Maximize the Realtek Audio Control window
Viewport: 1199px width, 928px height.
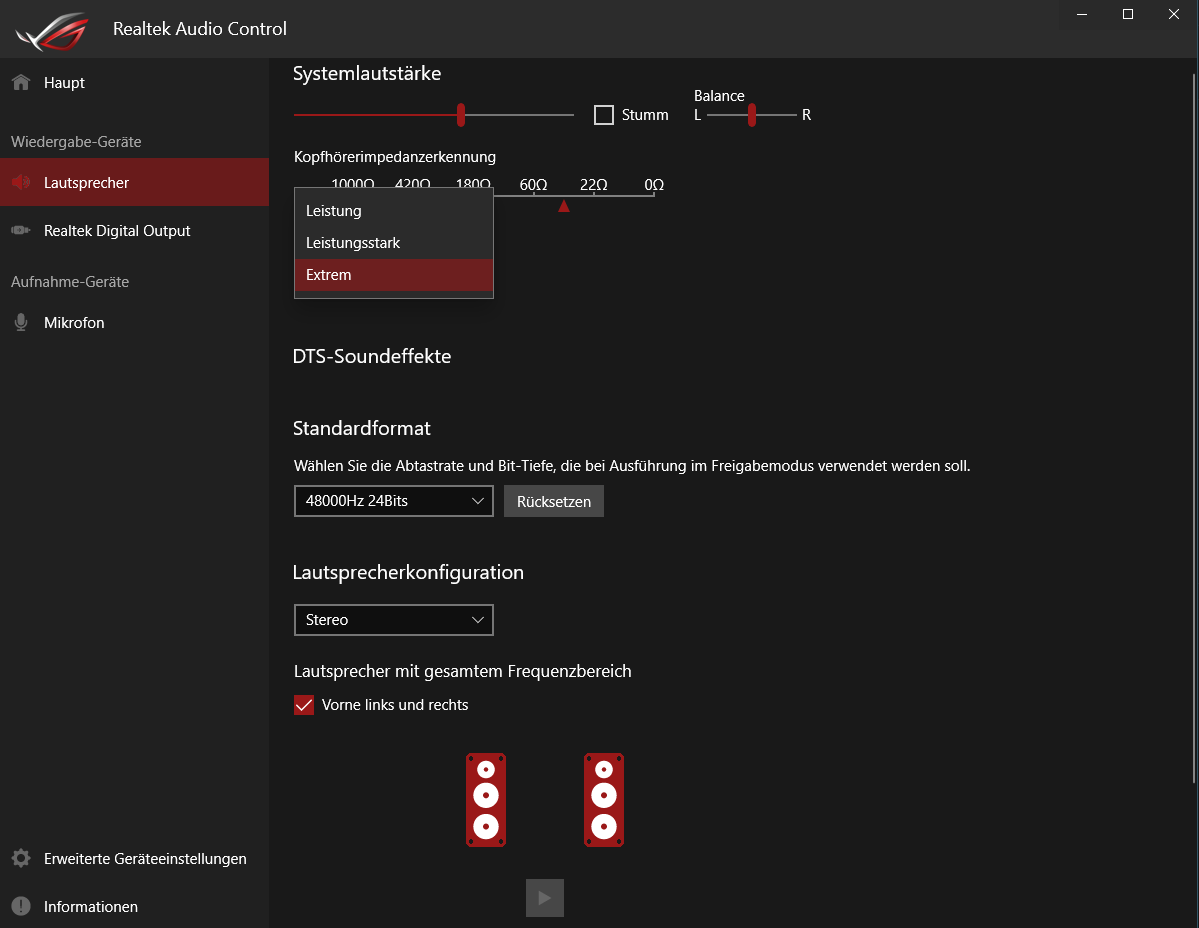click(1128, 15)
